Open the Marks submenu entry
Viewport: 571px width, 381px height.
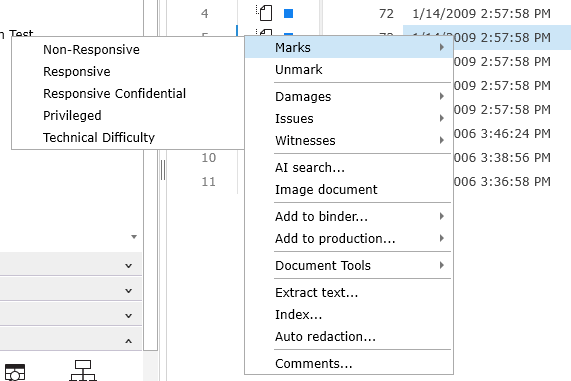pos(349,47)
